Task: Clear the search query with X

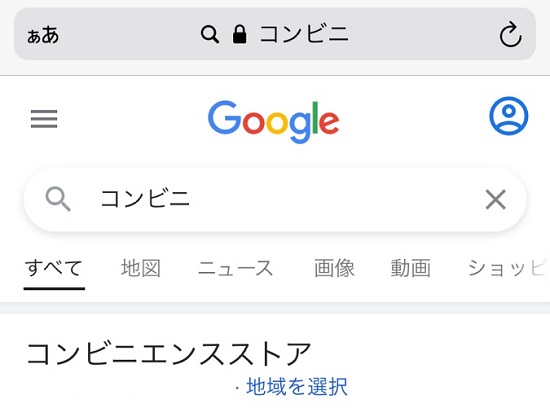Action: [495, 199]
